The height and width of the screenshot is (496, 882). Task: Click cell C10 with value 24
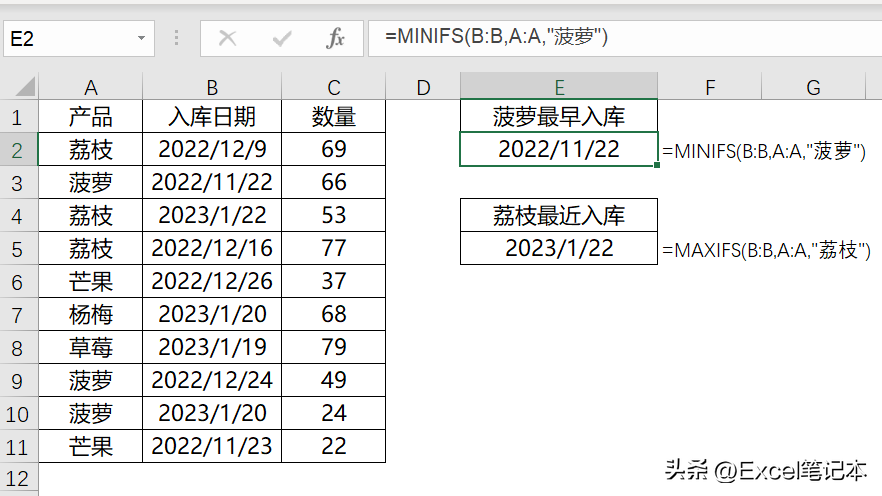pos(334,413)
